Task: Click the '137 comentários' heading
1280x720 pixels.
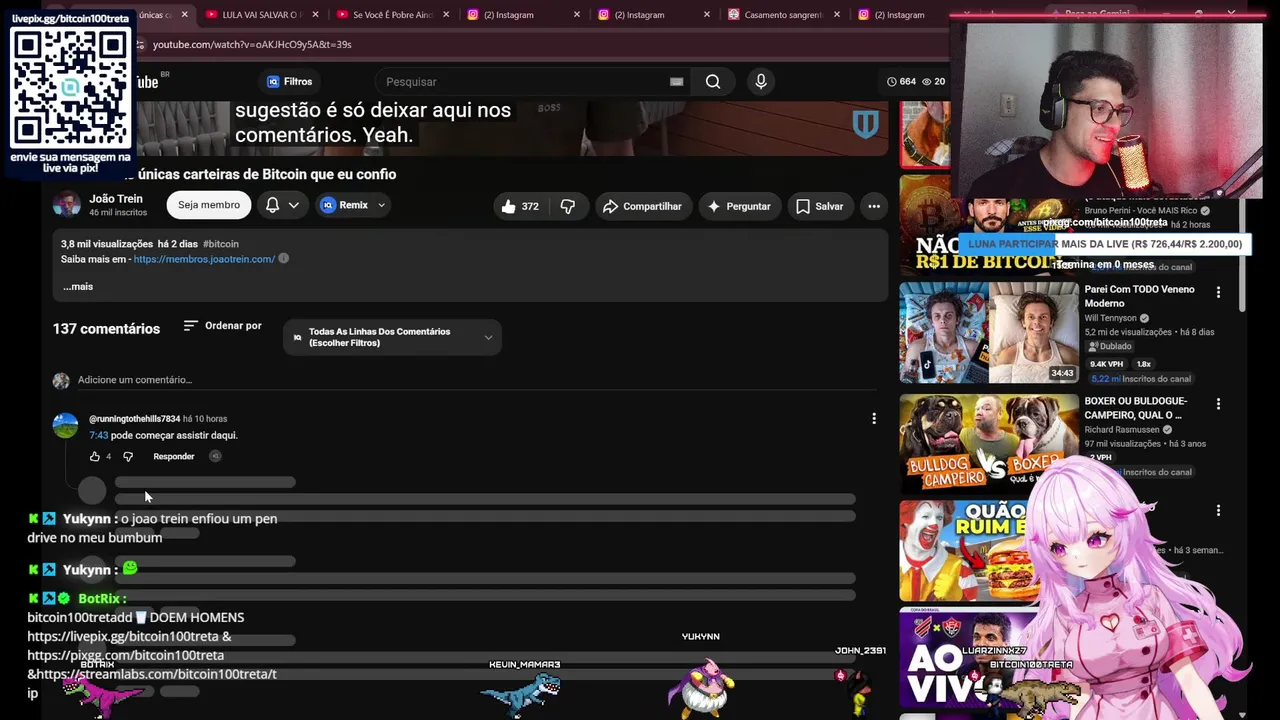Action: [106, 329]
